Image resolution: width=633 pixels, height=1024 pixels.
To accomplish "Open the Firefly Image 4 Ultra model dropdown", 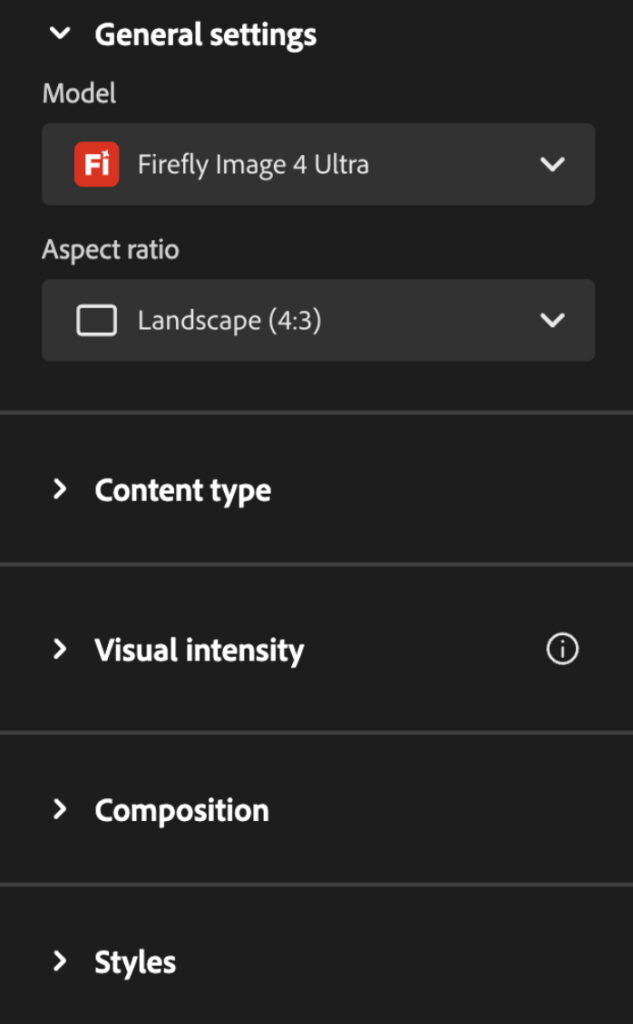I will point(318,164).
